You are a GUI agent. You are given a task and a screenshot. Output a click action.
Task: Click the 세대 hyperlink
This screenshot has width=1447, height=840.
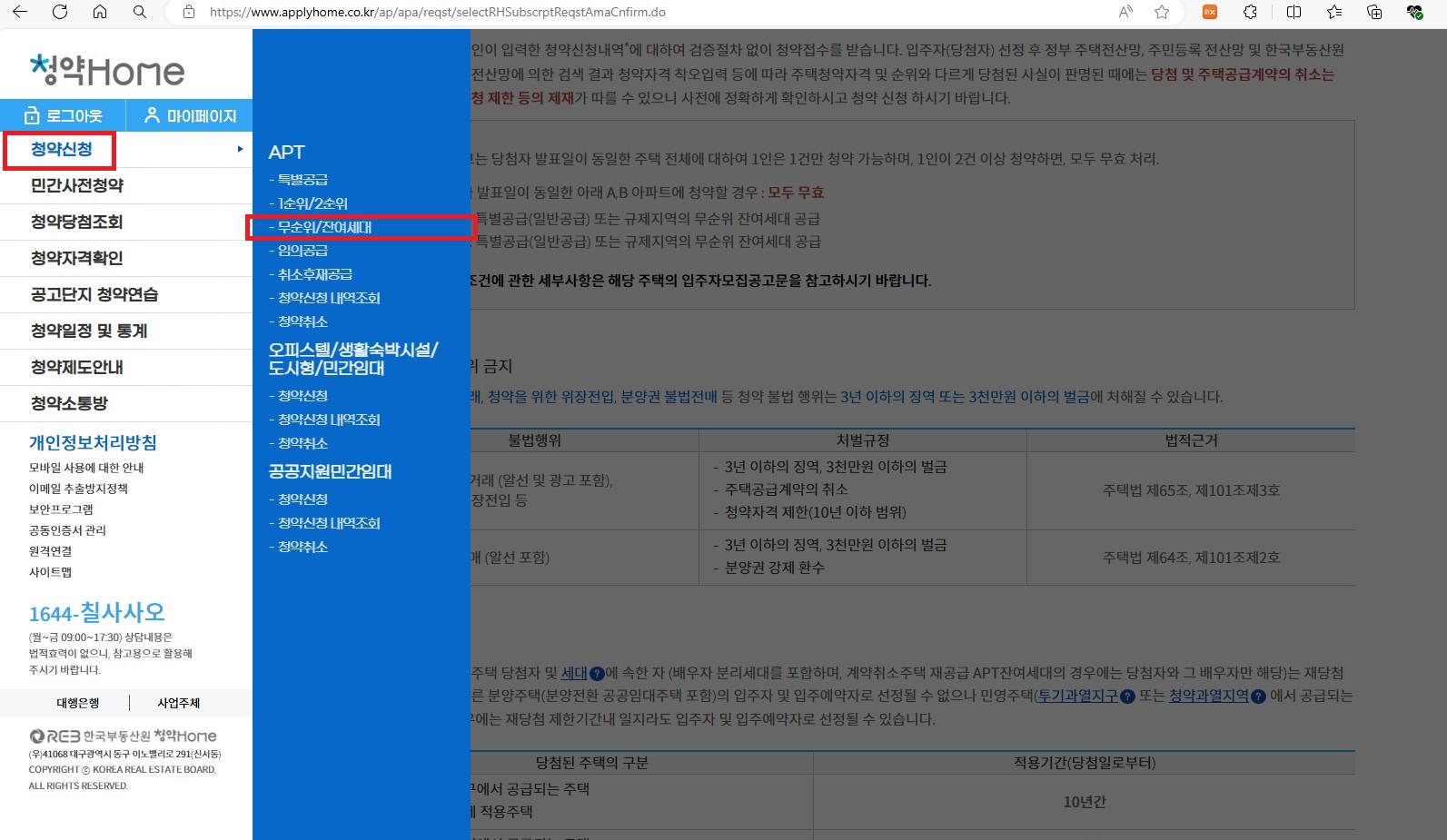click(x=574, y=673)
